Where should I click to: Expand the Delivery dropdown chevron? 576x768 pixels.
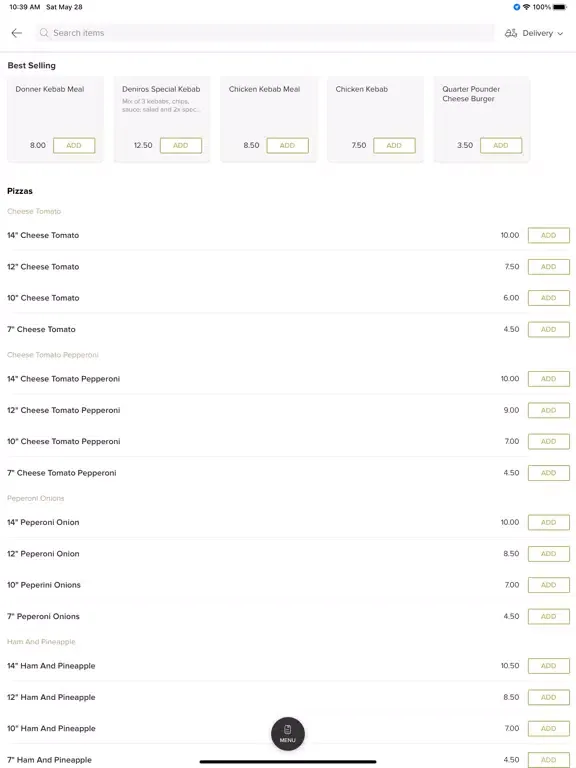(560, 34)
